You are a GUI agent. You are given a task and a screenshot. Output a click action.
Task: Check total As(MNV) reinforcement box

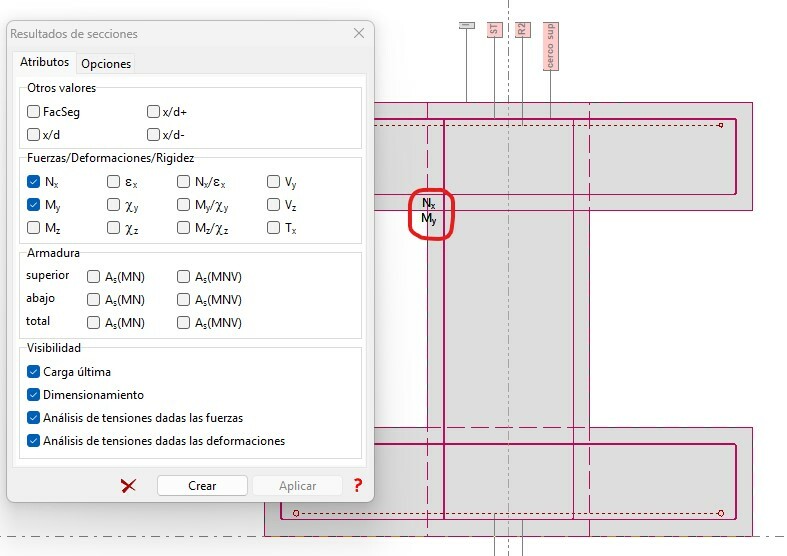tap(184, 322)
